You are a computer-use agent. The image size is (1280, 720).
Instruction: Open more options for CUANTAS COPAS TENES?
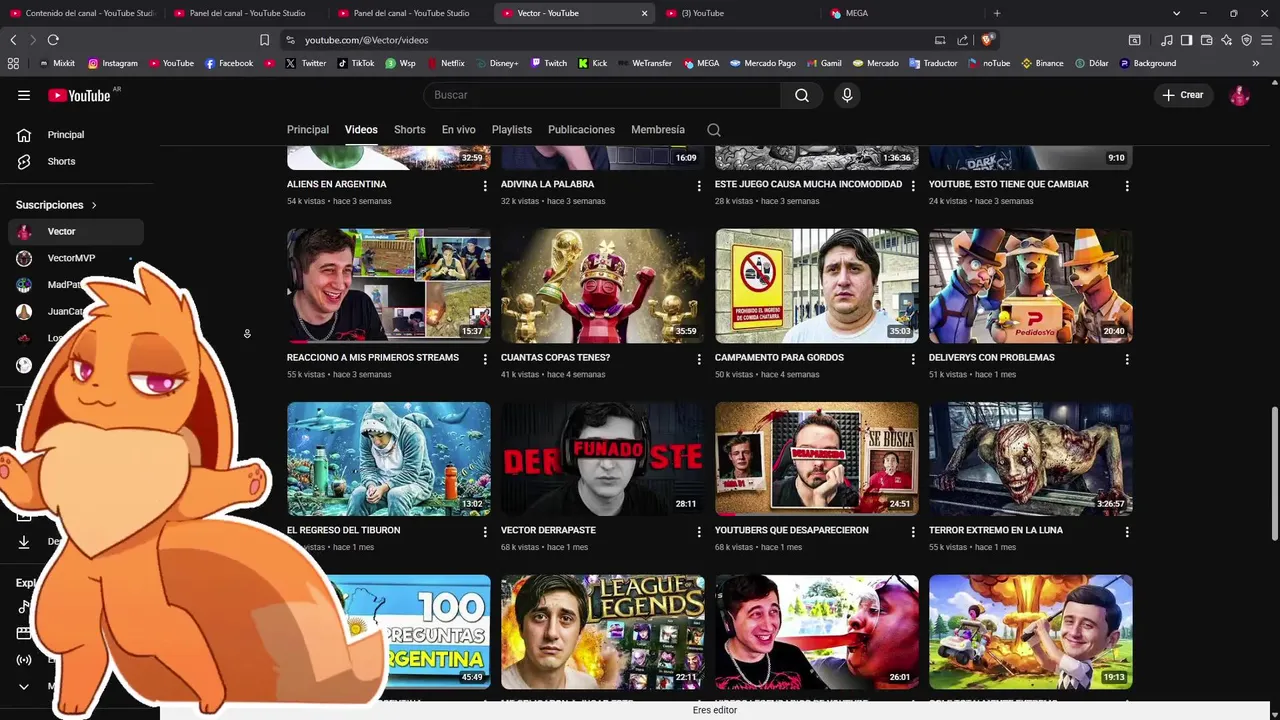(x=699, y=359)
